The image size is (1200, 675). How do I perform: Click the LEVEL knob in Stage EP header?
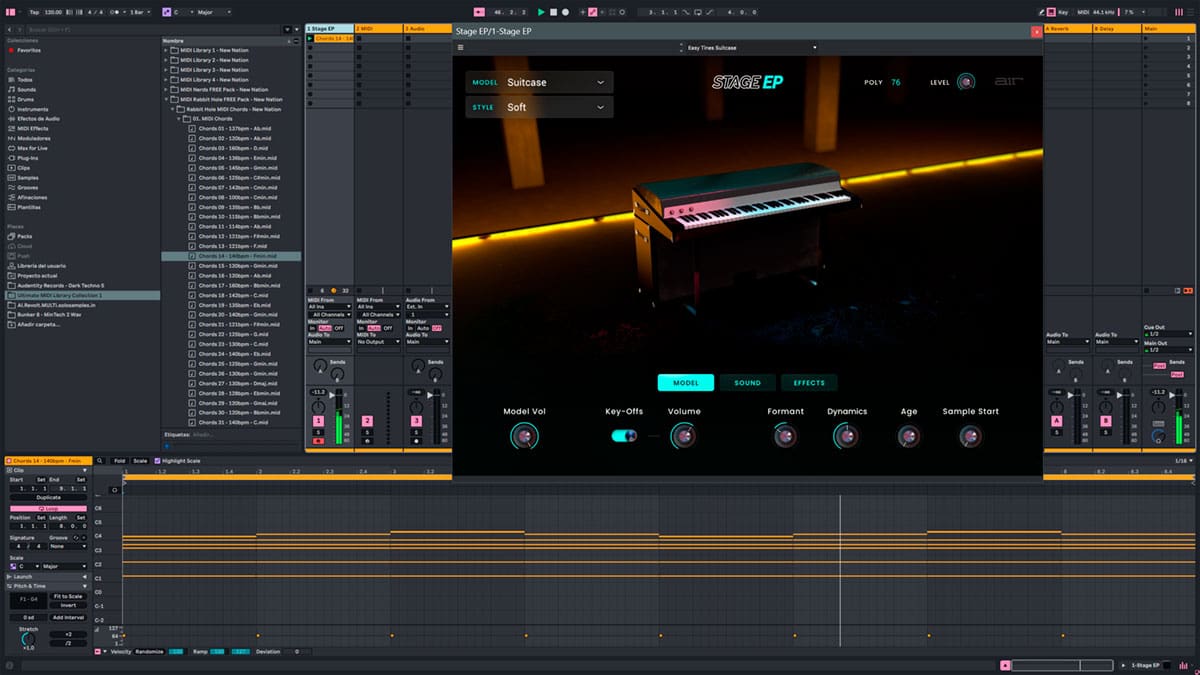pyautogui.click(x=965, y=82)
